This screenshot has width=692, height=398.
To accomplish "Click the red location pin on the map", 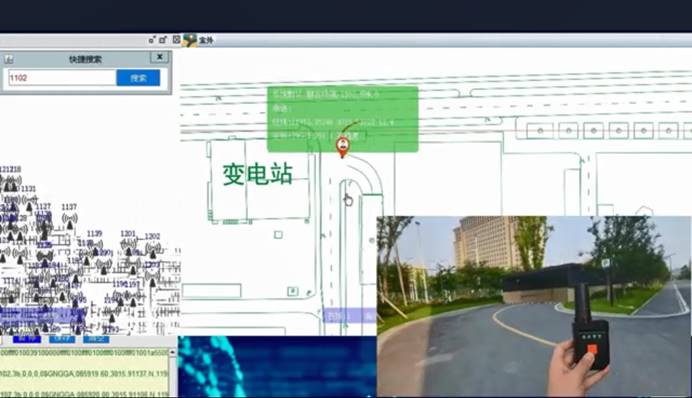I will coord(342,147).
